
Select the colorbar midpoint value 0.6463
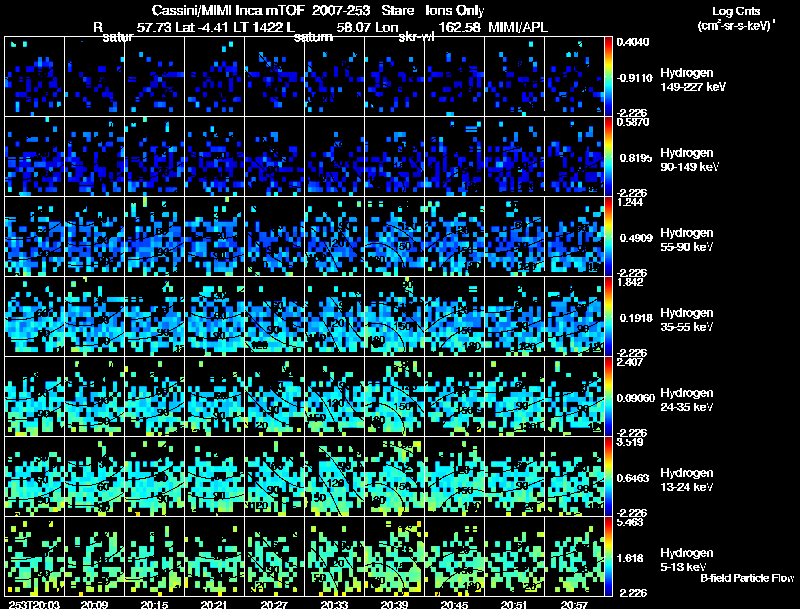pos(633,478)
